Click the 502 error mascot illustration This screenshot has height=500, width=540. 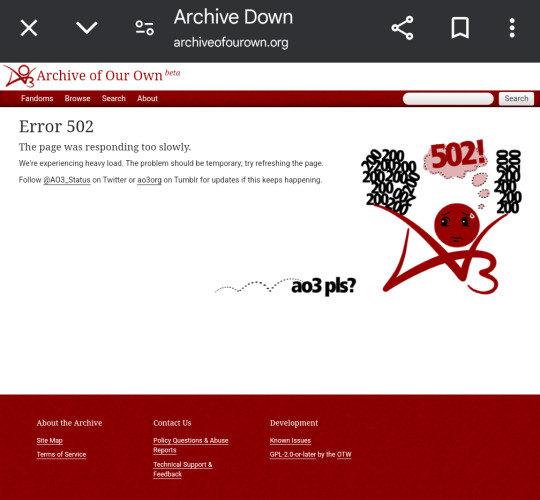pos(442,216)
